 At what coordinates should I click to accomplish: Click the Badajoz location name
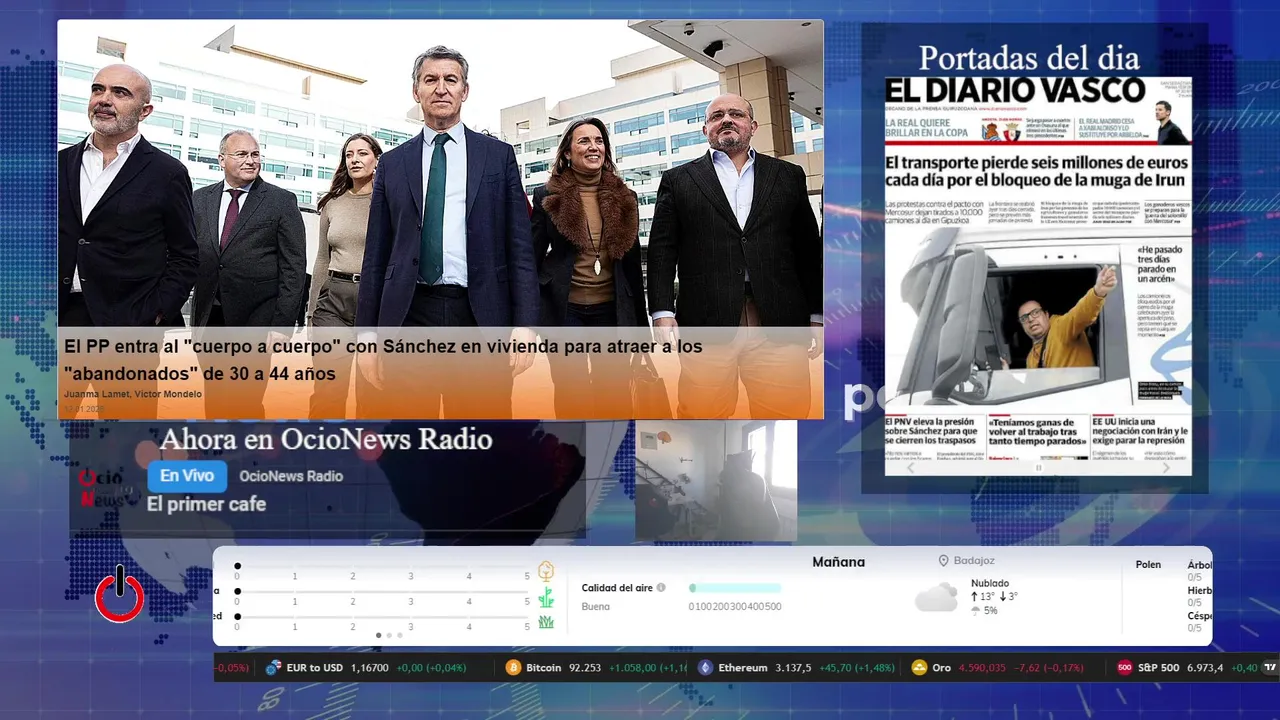coord(975,561)
